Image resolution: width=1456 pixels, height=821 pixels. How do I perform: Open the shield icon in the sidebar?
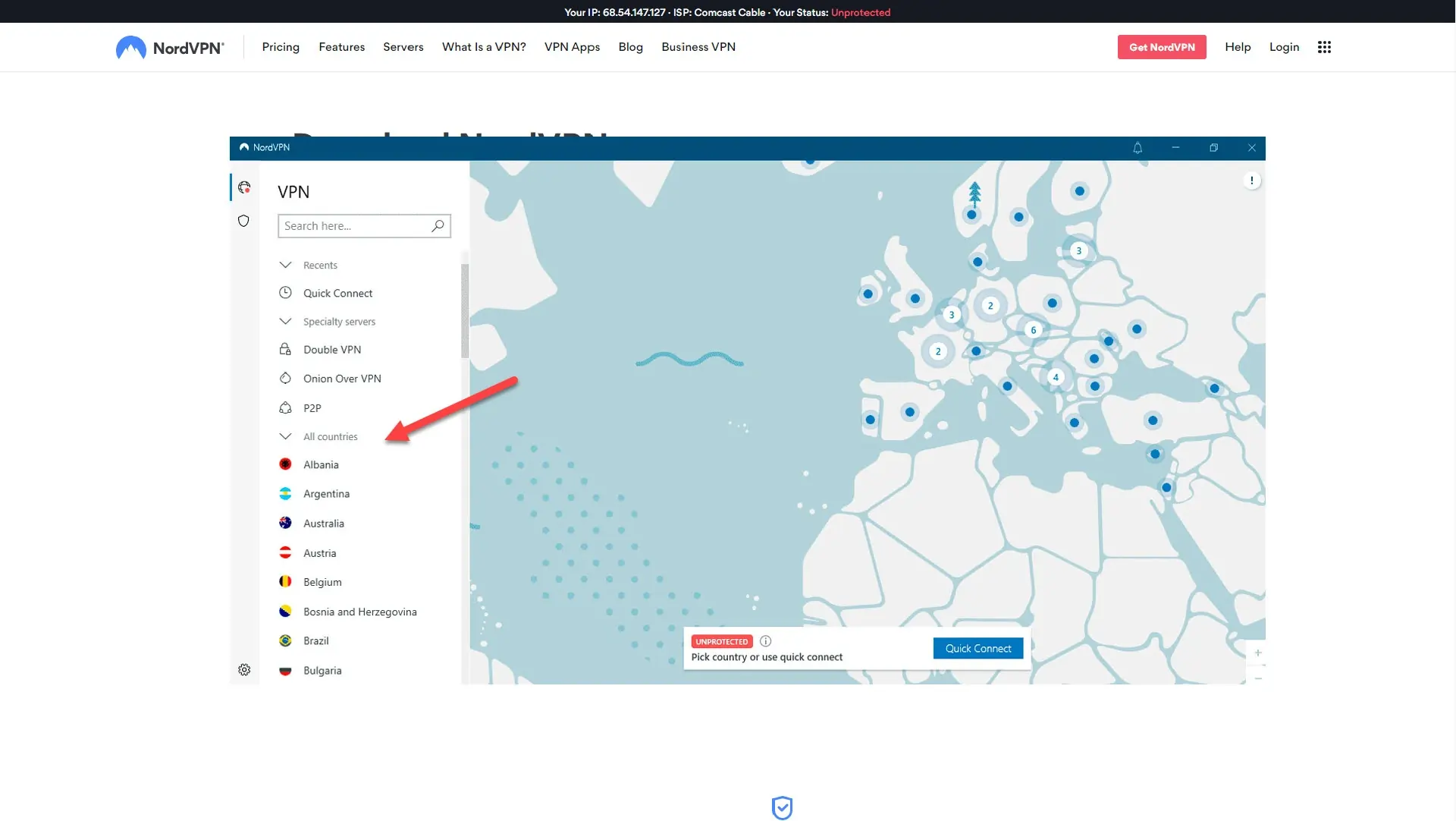tap(243, 221)
